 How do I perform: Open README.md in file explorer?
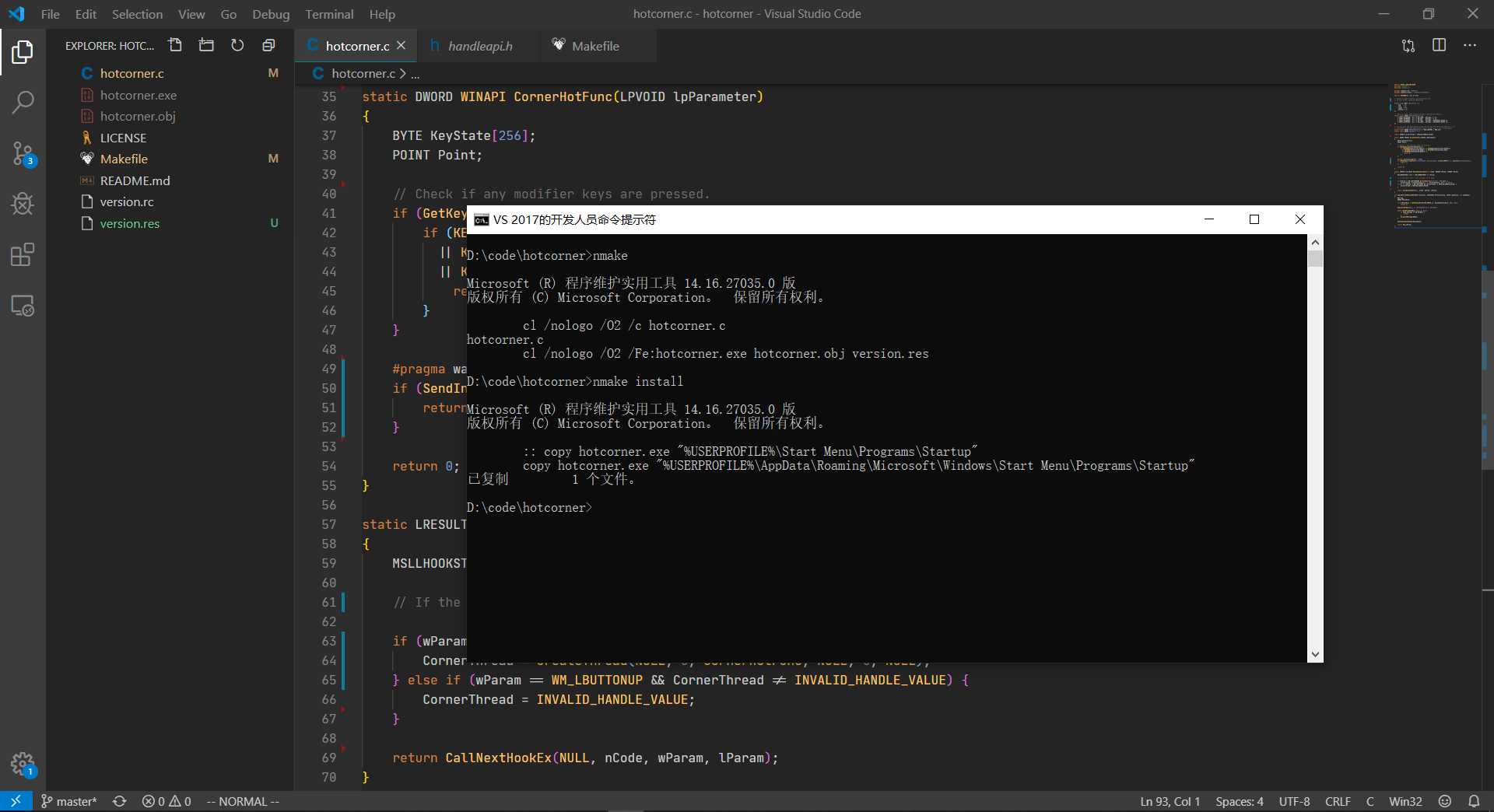170,180
